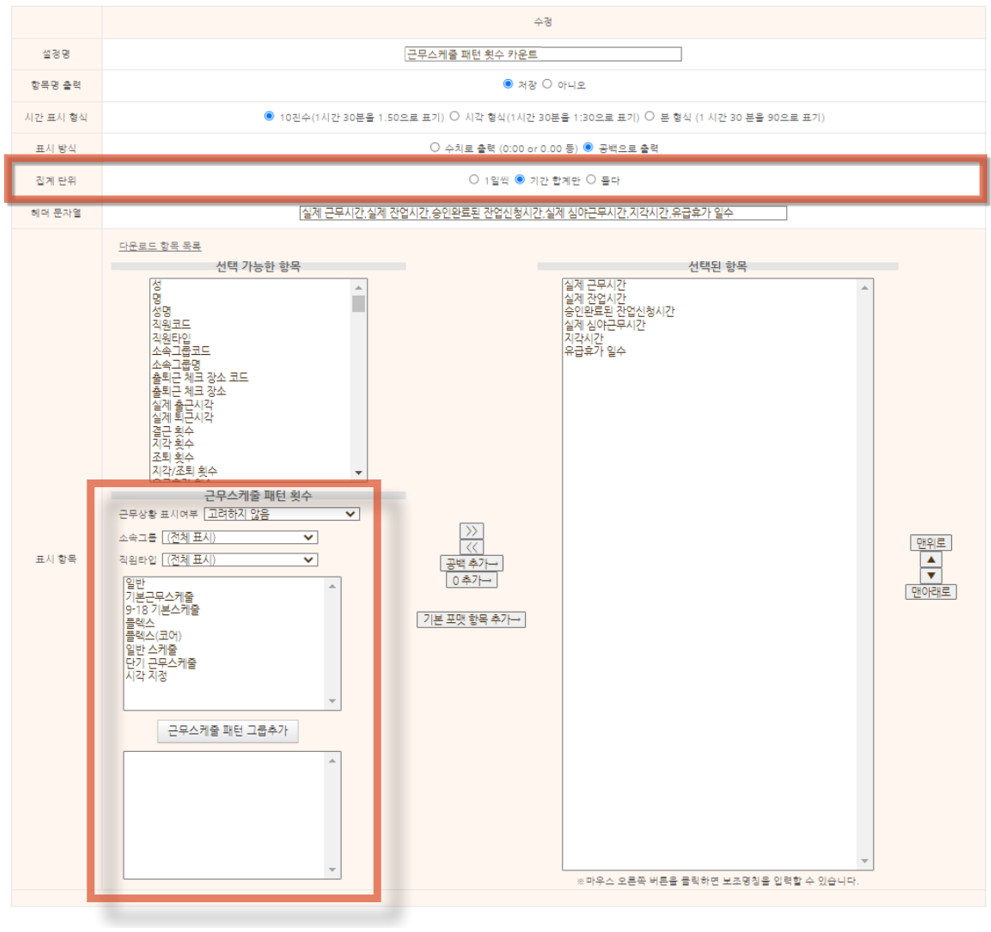This screenshot has height=932, width=991.
Task: Click the >> add-to-selected arrow button
Action: tap(471, 531)
